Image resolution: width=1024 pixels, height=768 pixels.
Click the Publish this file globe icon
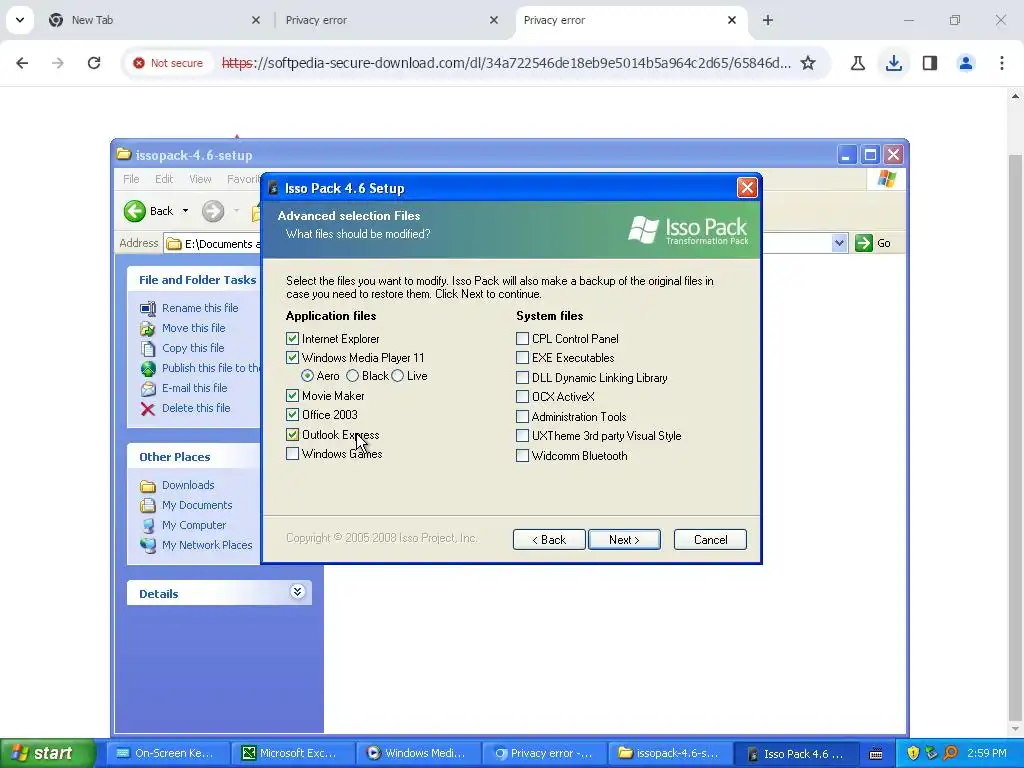tap(148, 368)
